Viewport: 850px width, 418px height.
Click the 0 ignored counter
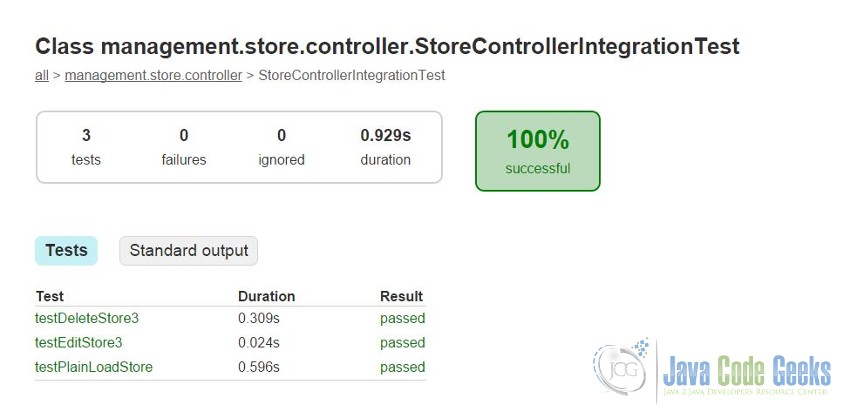tap(281, 147)
